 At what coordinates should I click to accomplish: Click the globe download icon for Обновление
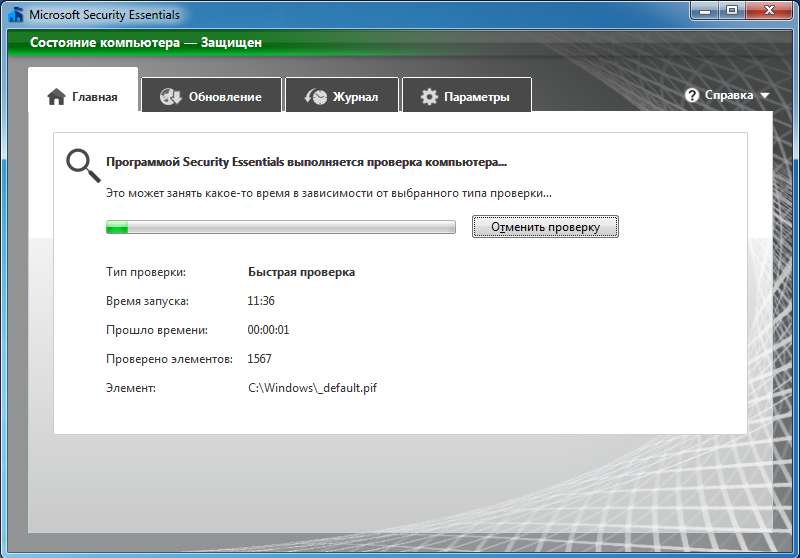coord(170,96)
